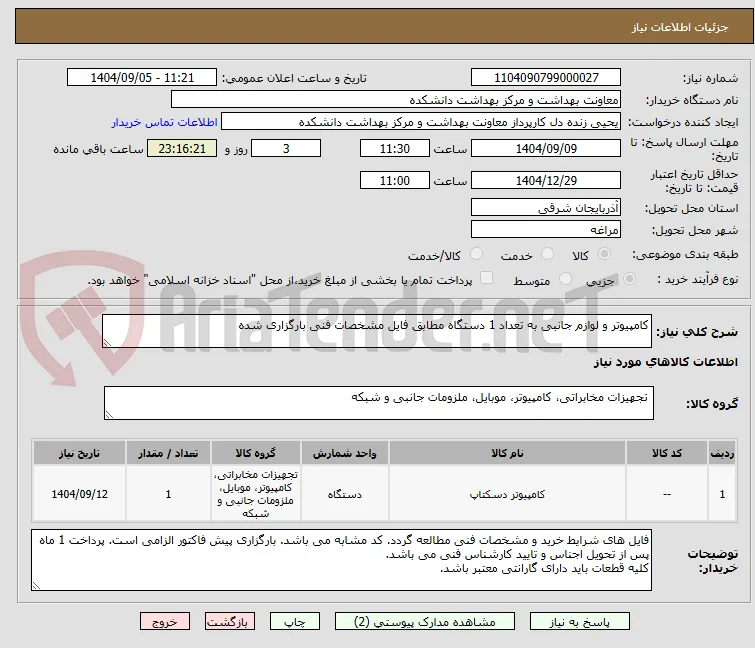Toggle the اسناد خزانه اسلامی payment checkbox

pyautogui.click(x=487, y=278)
